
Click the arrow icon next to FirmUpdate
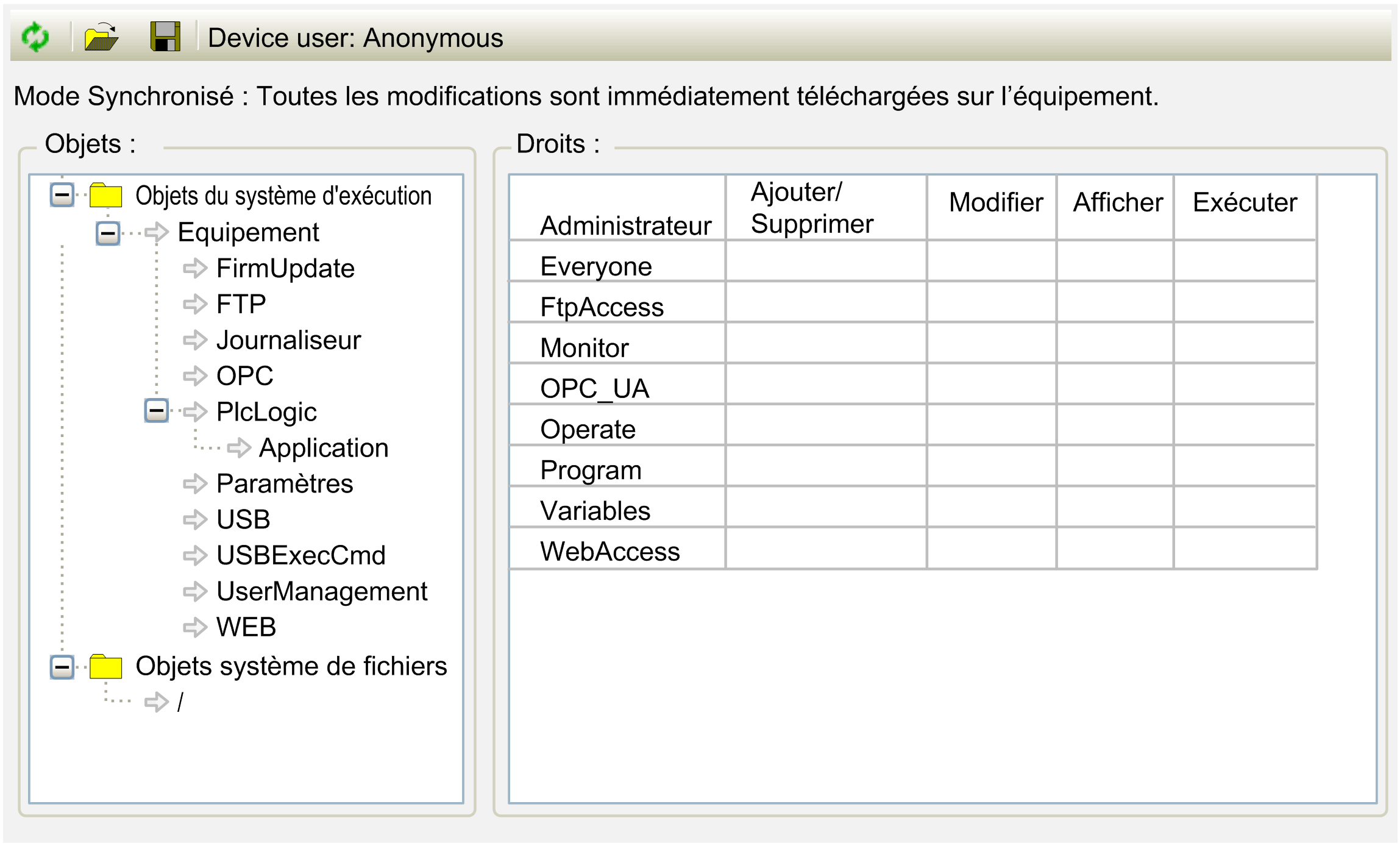pyautogui.click(x=195, y=268)
